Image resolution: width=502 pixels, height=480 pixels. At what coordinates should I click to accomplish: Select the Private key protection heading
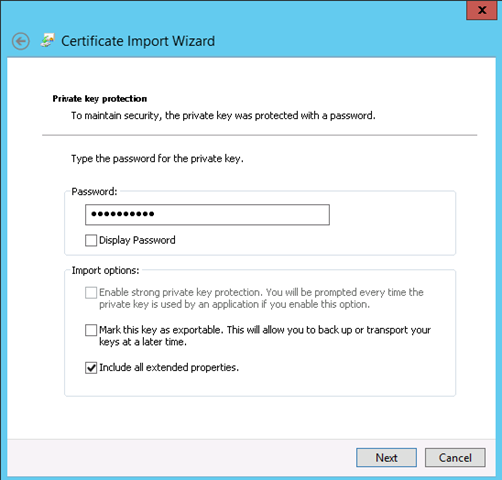[x=100, y=99]
